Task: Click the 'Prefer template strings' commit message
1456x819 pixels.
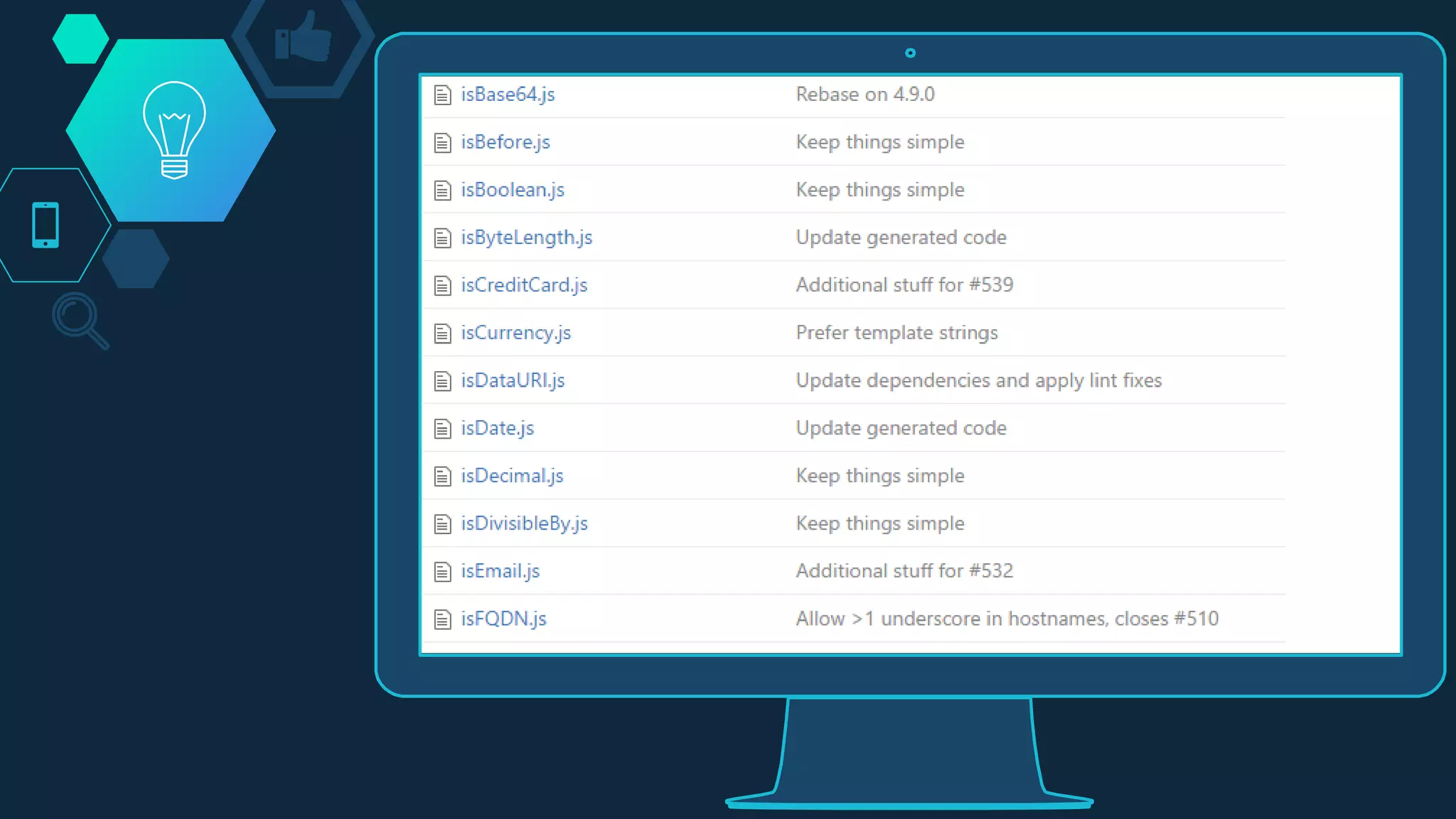Action: click(x=896, y=333)
